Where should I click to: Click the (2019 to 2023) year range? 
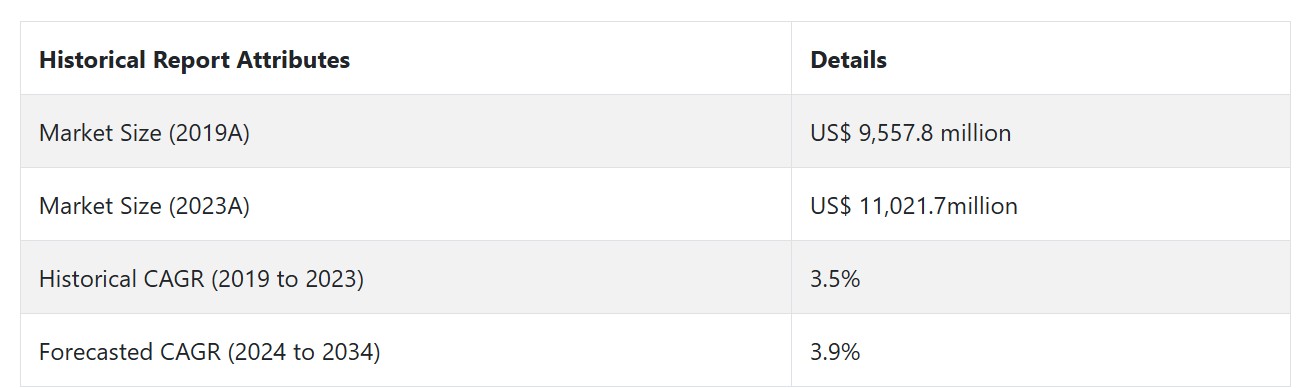[287, 279]
